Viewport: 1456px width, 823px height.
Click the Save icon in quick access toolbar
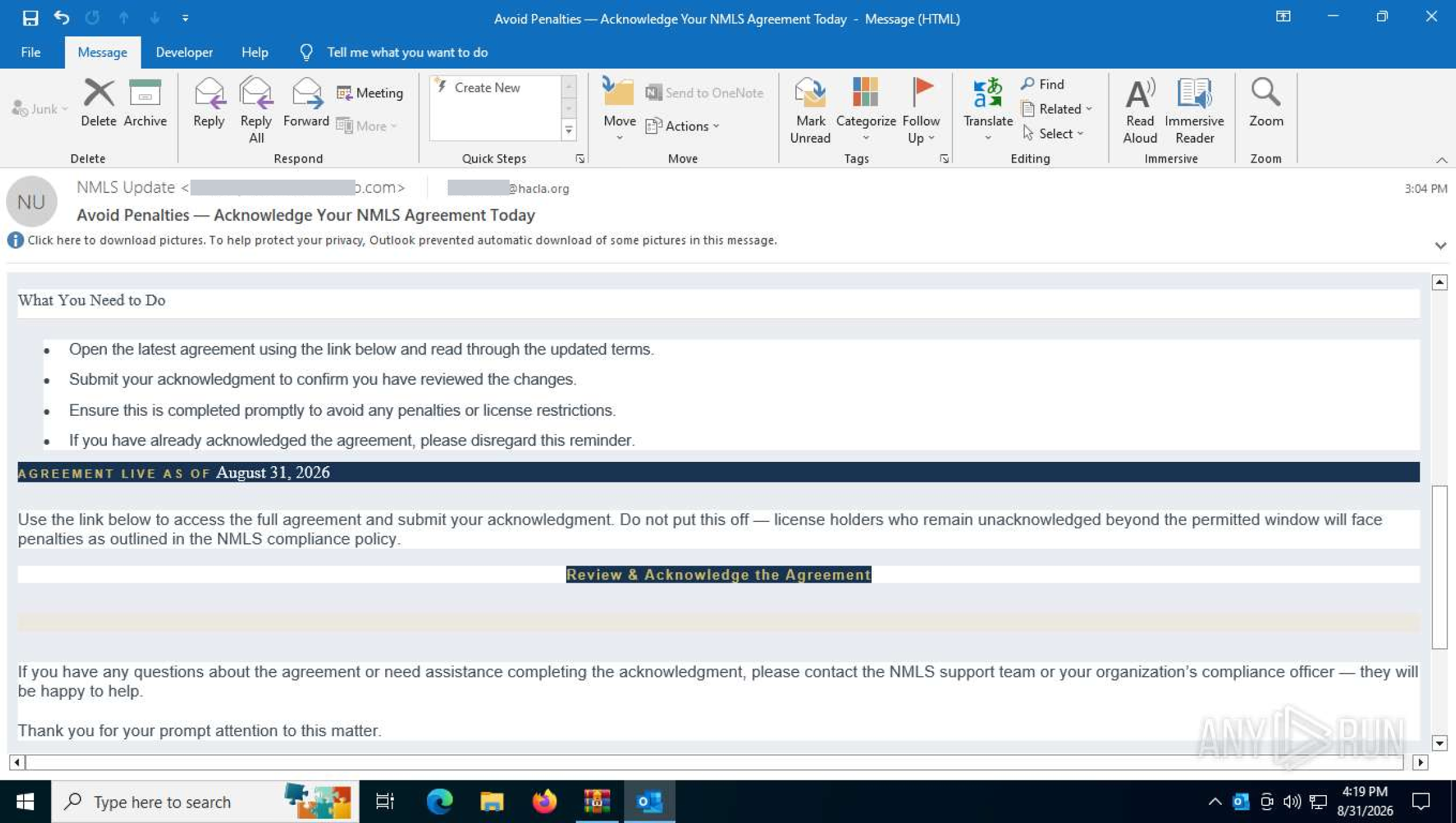(30, 18)
